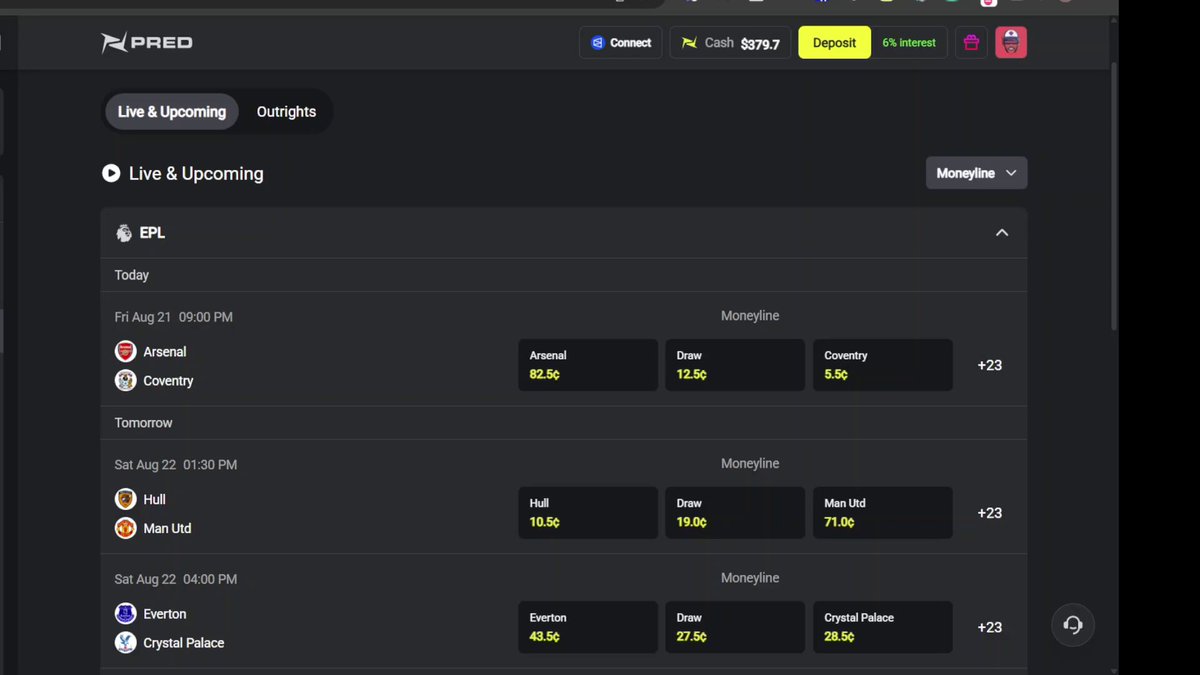Image resolution: width=1200 pixels, height=675 pixels.
Task: Click the headset support chat icon
Action: pos(1073,625)
